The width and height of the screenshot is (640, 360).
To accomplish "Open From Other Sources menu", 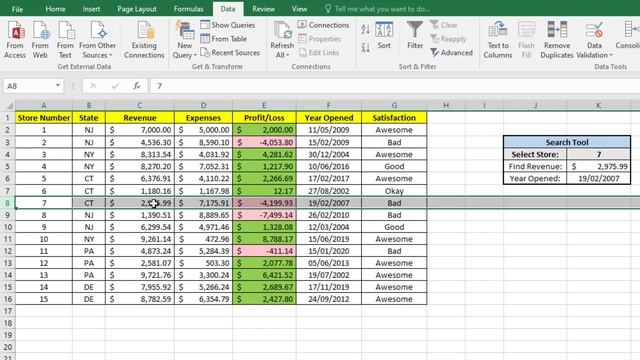I will [x=98, y=40].
